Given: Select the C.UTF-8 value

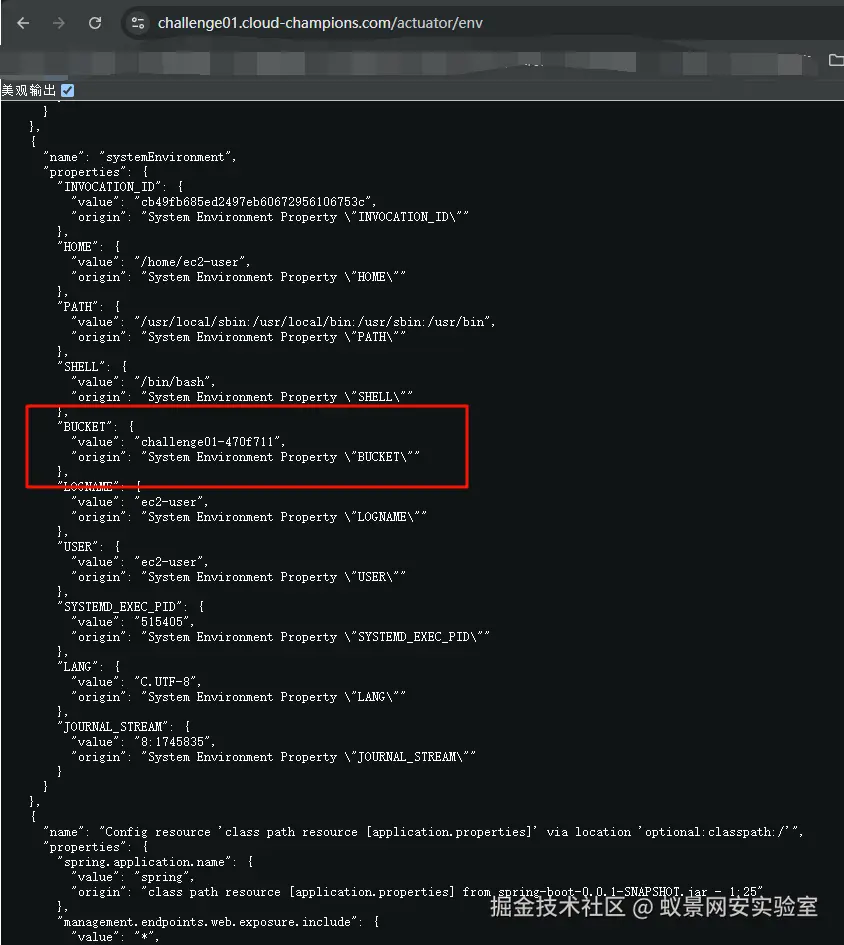Looking at the screenshot, I should pyautogui.click(x=165, y=682).
